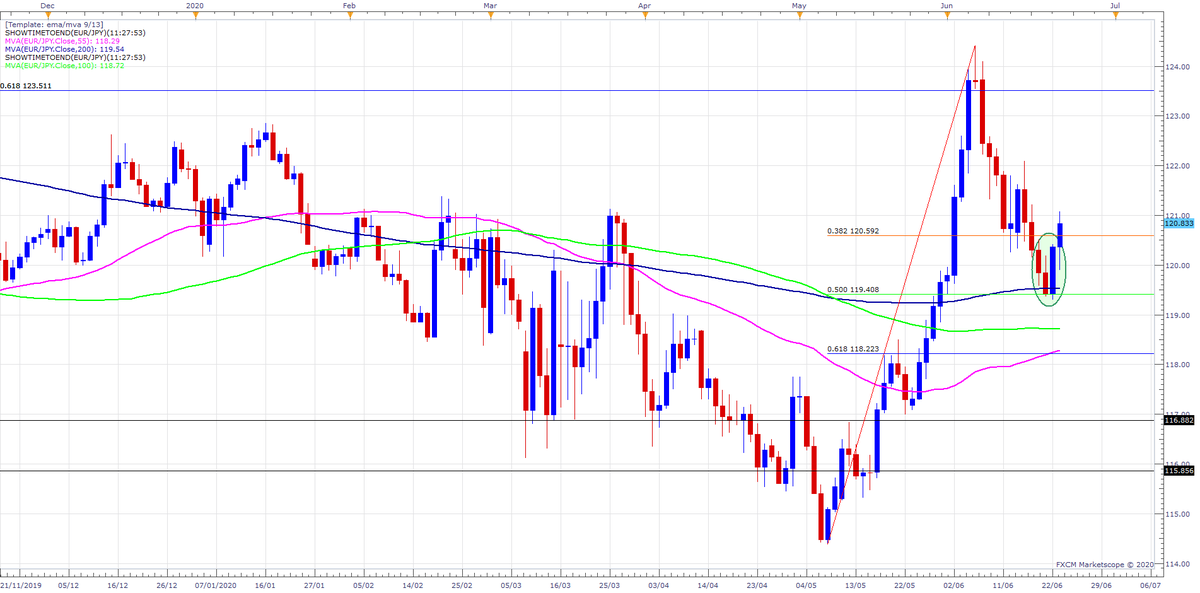Image resolution: width=1200 pixels, height=593 pixels.
Task: Select the orange Dec month marker arrow
Action: pos(48,15)
